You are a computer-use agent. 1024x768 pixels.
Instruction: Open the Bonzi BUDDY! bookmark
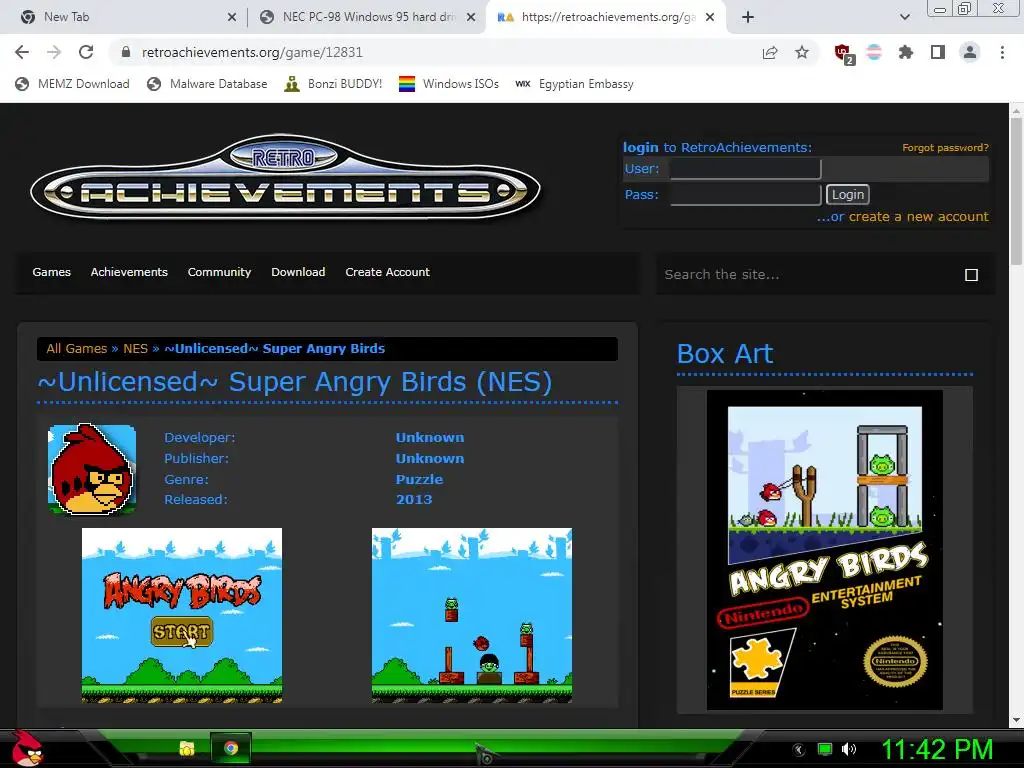click(x=333, y=84)
